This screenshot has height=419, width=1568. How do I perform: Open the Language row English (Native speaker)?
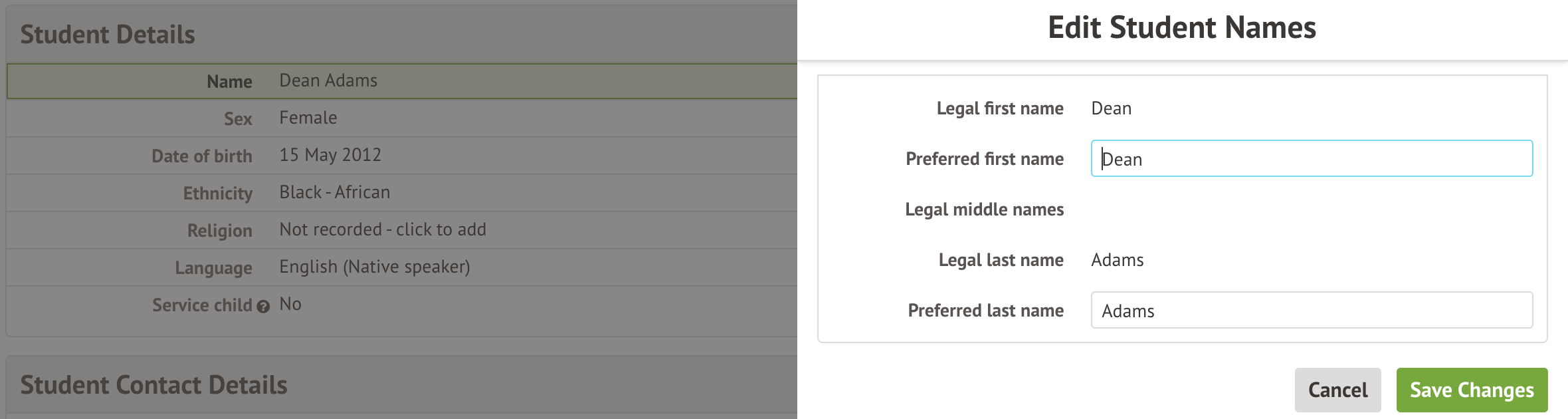coord(374,267)
